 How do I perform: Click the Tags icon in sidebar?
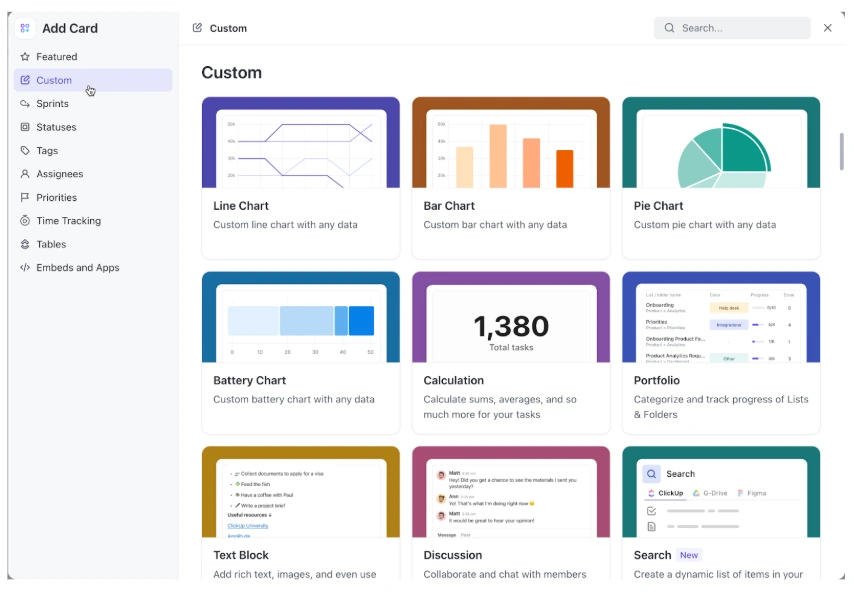point(25,150)
